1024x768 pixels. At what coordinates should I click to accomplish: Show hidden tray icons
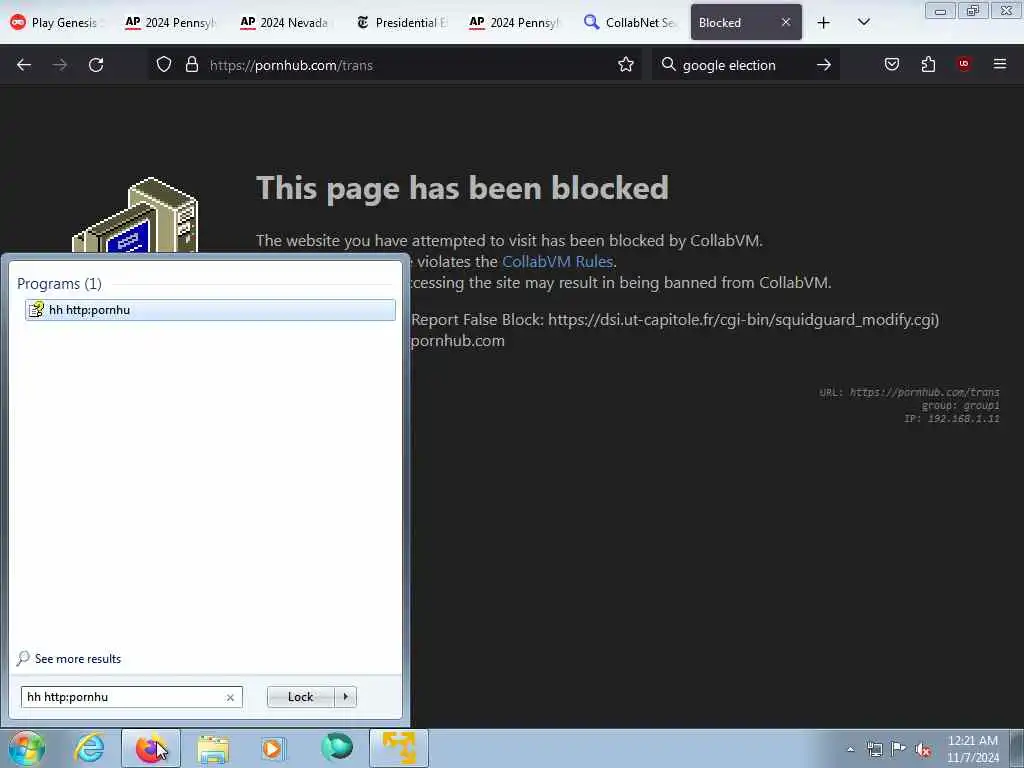pos(850,749)
